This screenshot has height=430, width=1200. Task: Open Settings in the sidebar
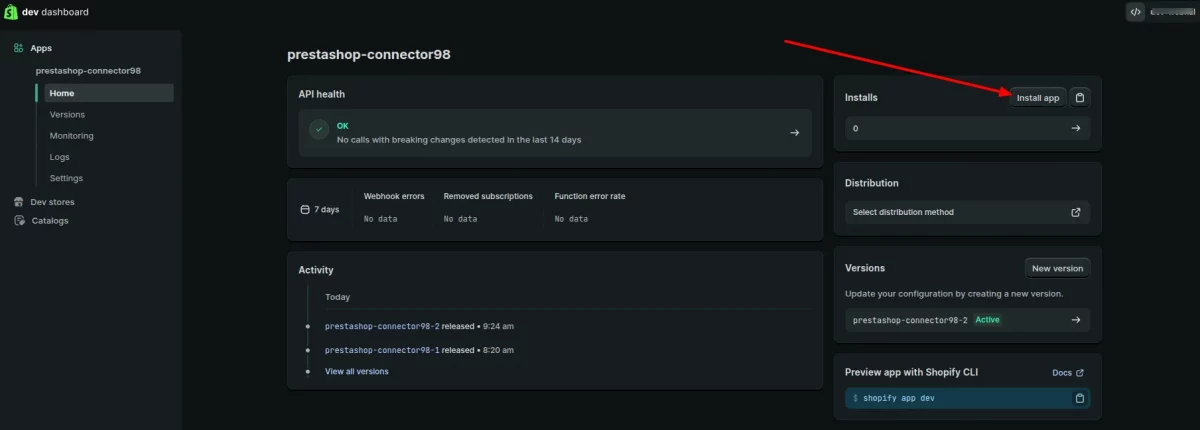pos(66,178)
